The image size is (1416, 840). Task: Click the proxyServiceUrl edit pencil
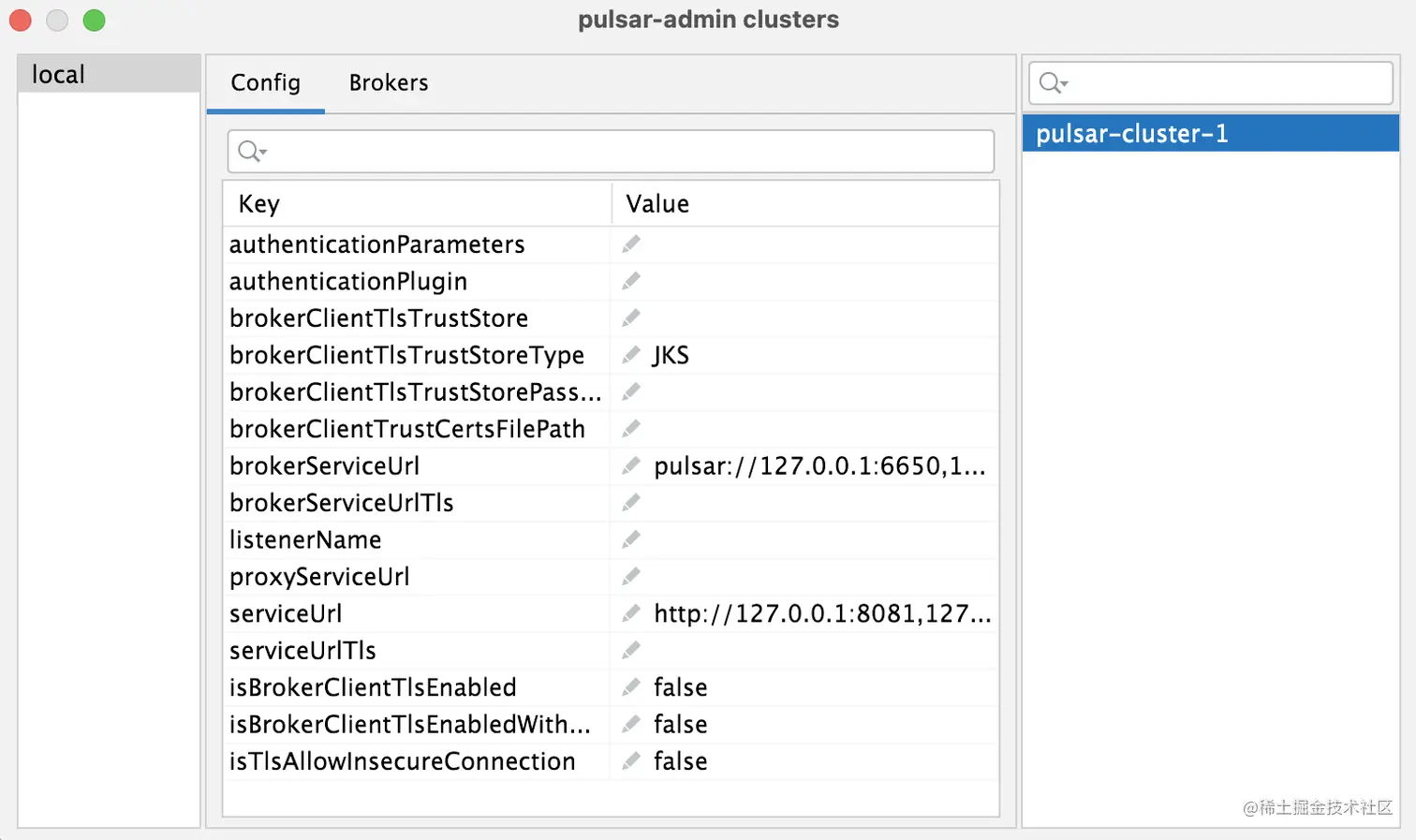pyautogui.click(x=631, y=576)
